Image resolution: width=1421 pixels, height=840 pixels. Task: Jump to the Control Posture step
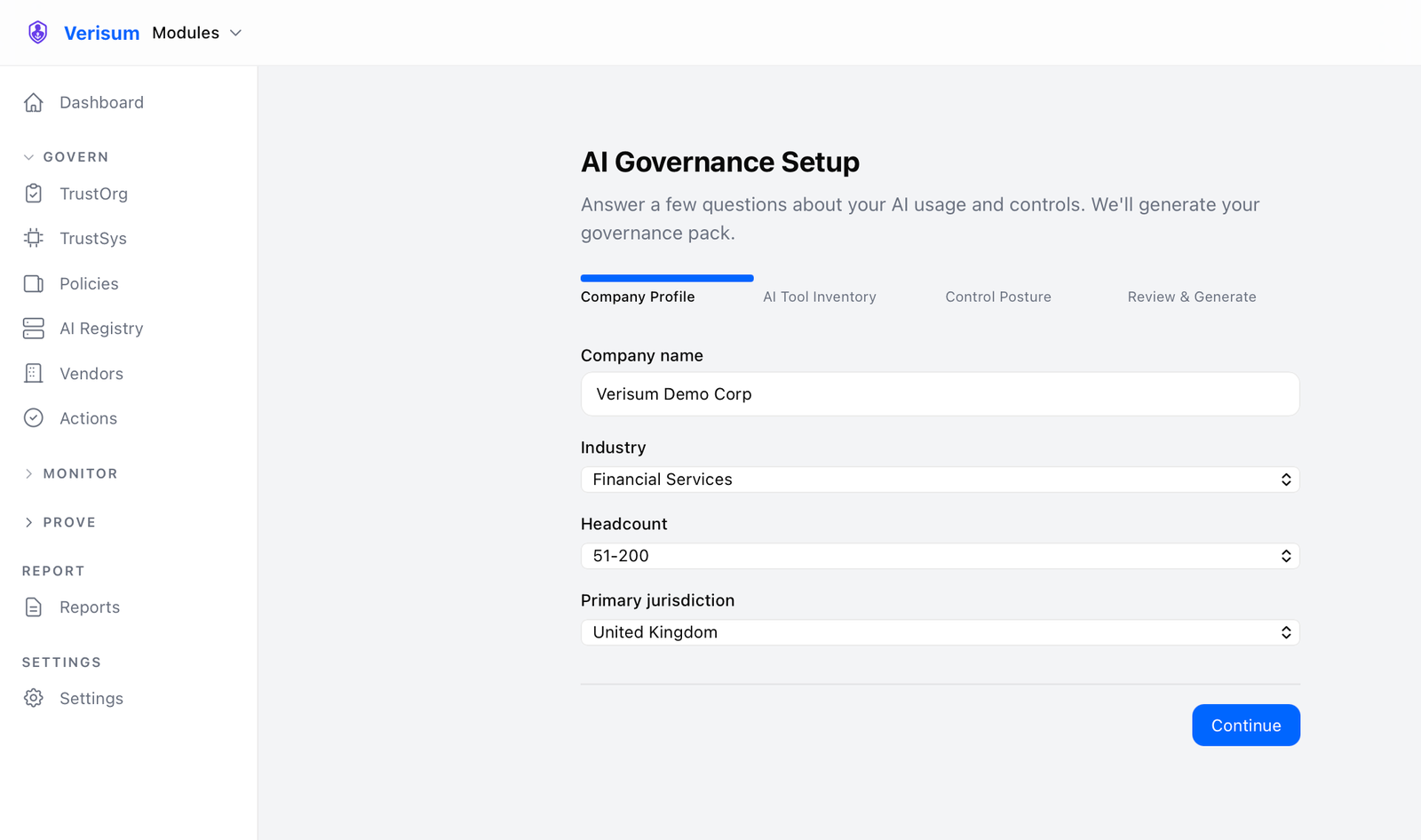click(997, 297)
